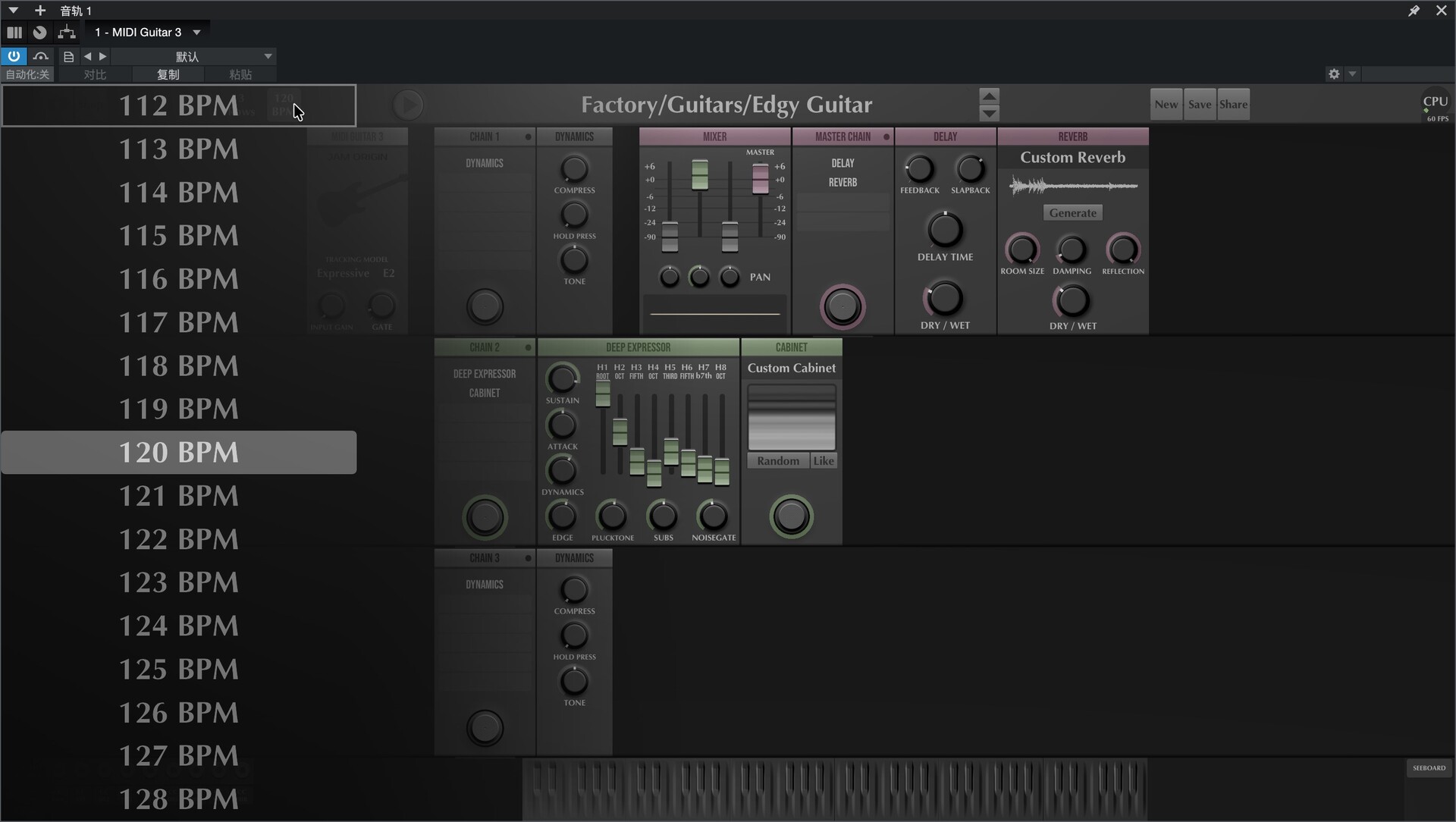Choose 125 BPM in the list
This screenshot has height=822, width=1456.
coord(179,670)
